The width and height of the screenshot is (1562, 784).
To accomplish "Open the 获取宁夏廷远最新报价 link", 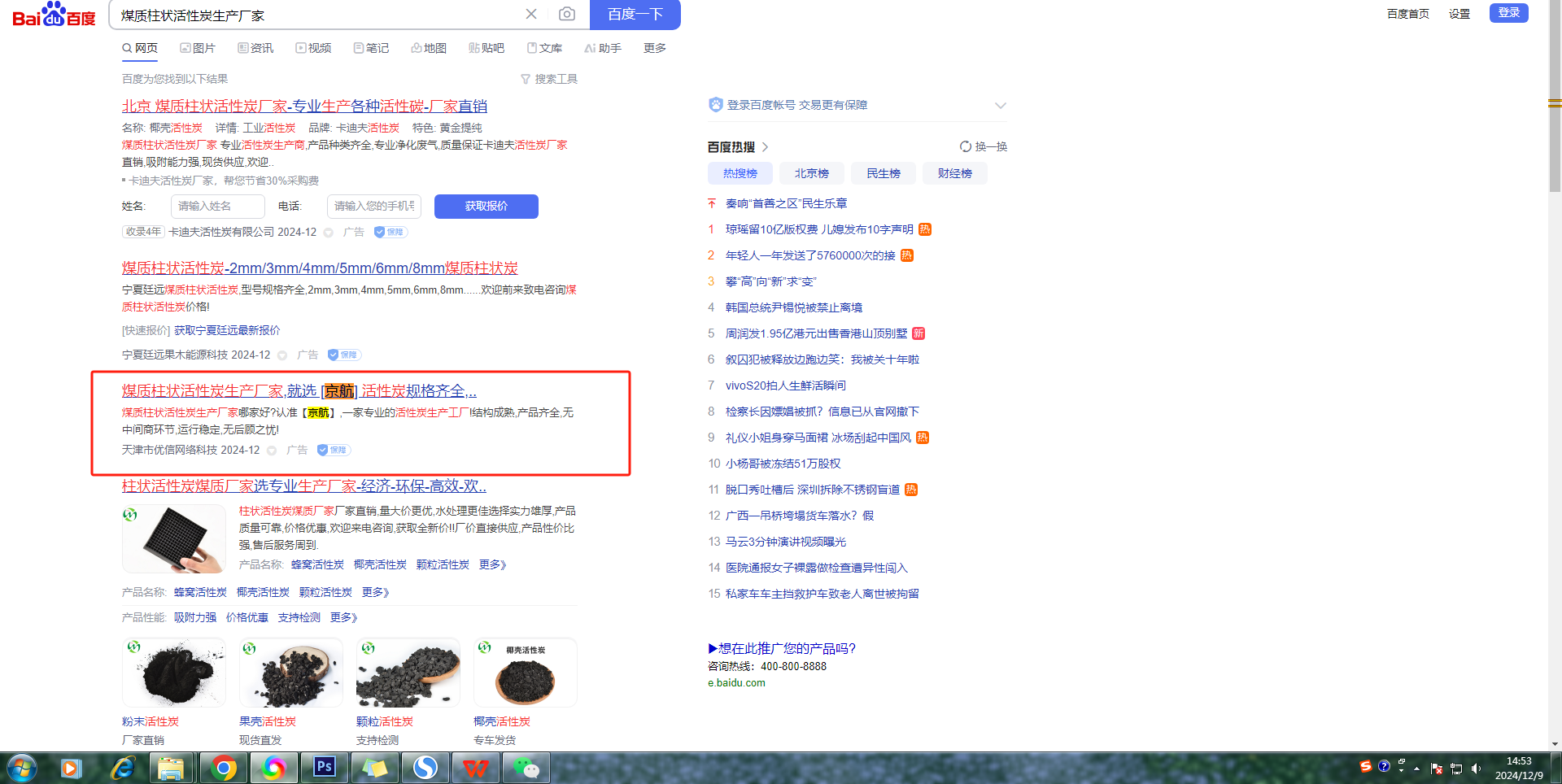I will (227, 330).
